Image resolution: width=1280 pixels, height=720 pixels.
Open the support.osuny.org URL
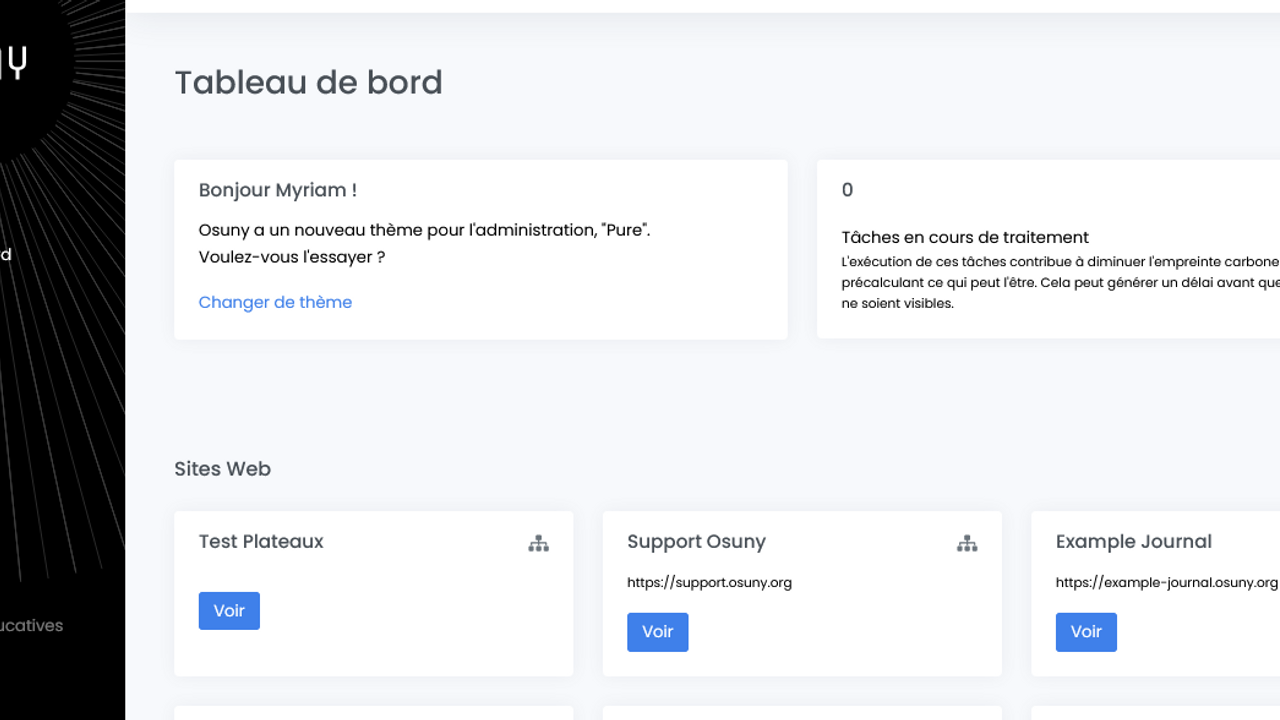point(709,582)
